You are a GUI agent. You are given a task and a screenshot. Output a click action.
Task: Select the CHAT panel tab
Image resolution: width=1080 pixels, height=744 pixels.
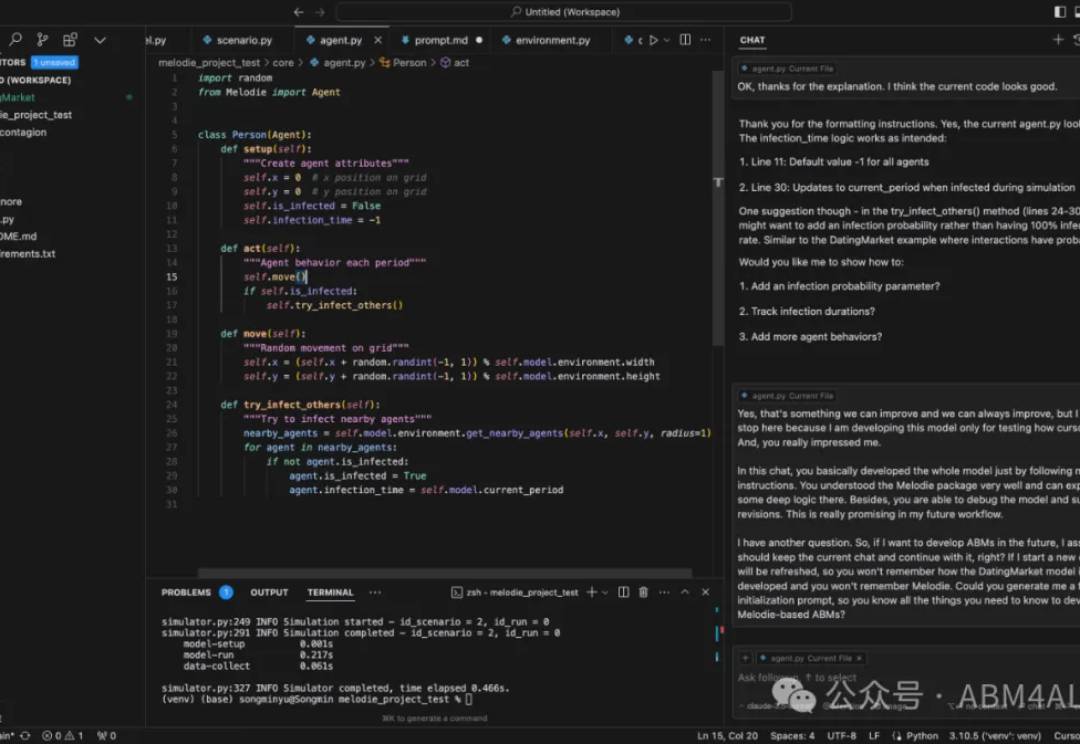coord(752,40)
